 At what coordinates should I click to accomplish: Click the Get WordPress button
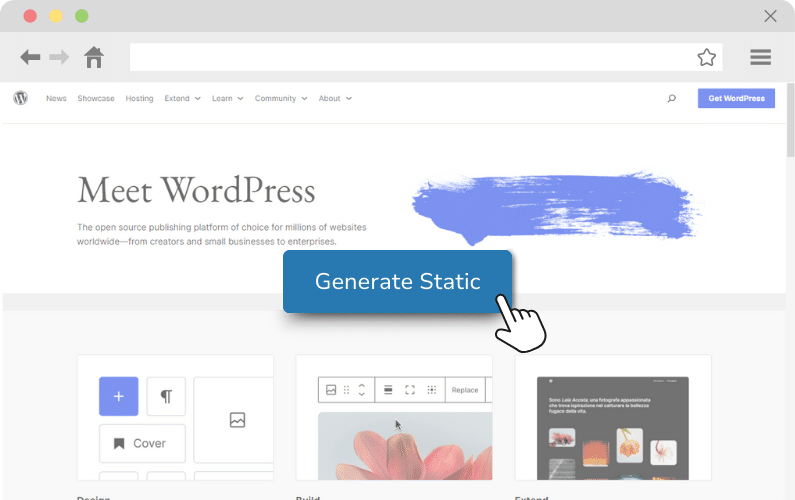point(736,98)
